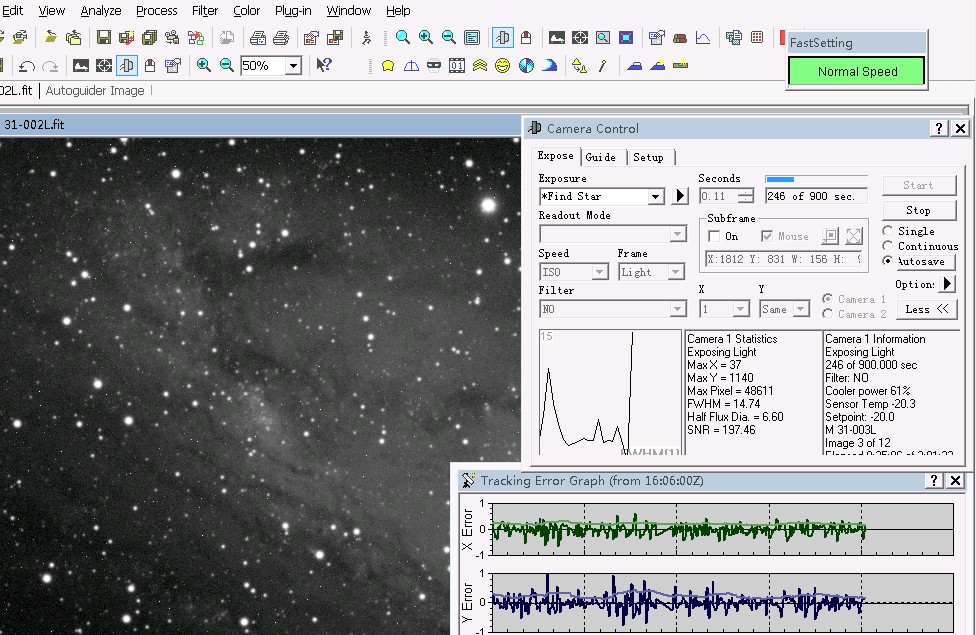Click the Redo arrow icon

click(x=50, y=65)
